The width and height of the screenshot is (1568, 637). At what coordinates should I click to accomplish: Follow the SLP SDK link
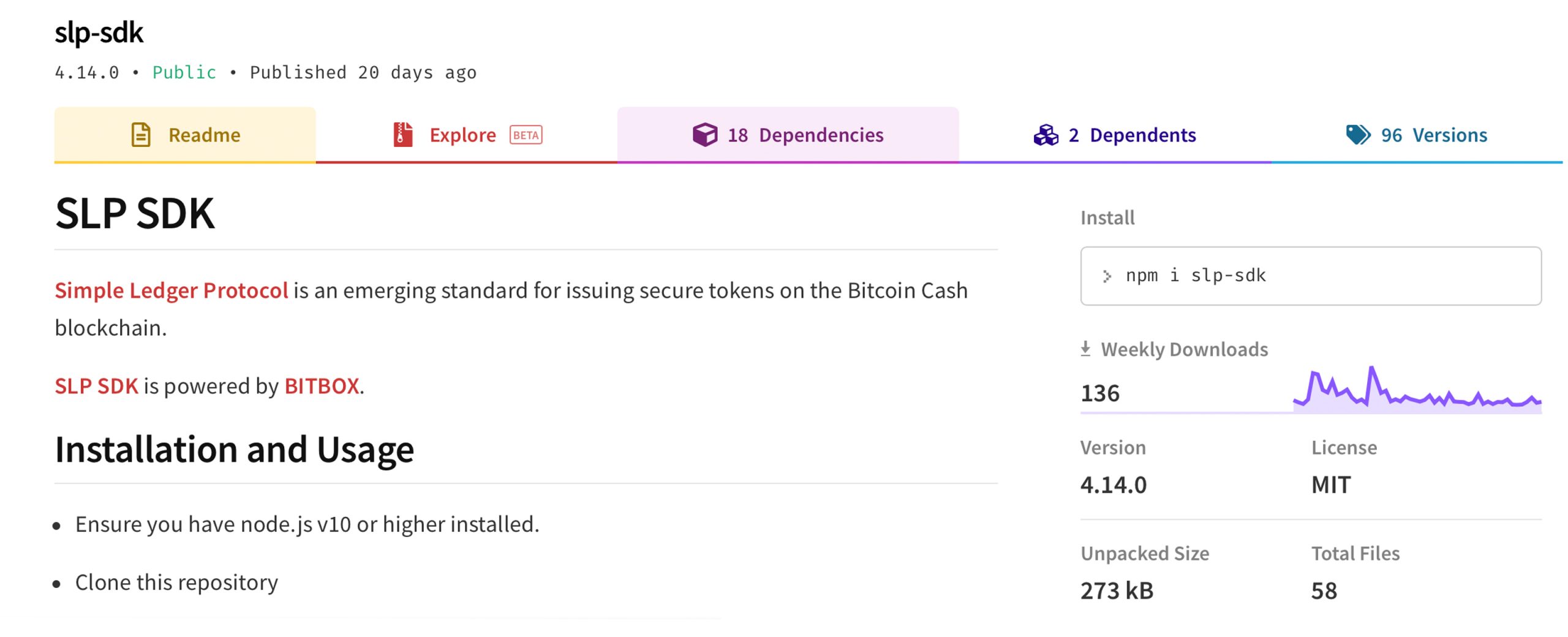click(96, 386)
